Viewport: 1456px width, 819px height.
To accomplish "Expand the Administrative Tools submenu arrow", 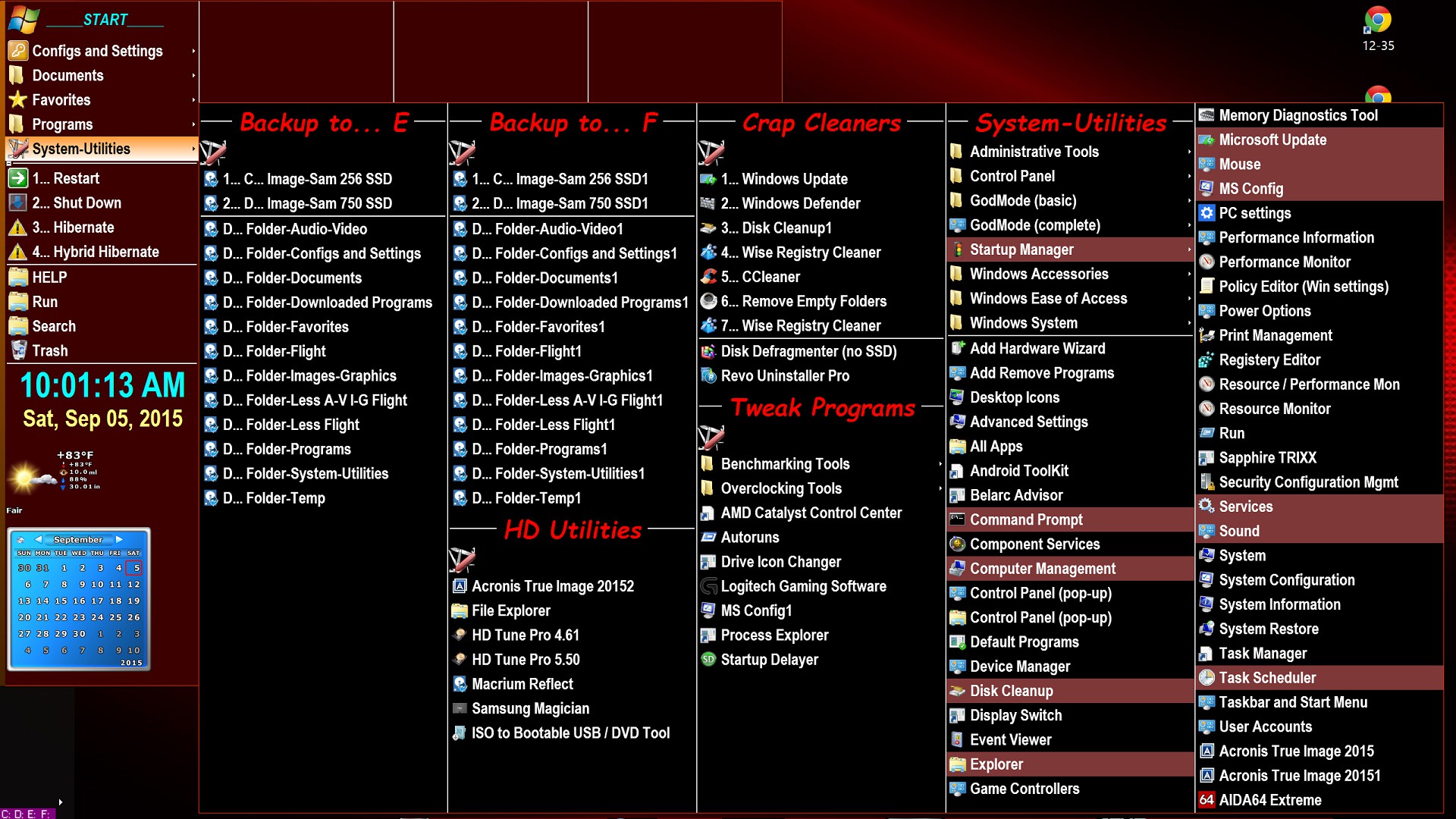I will tap(1189, 152).
